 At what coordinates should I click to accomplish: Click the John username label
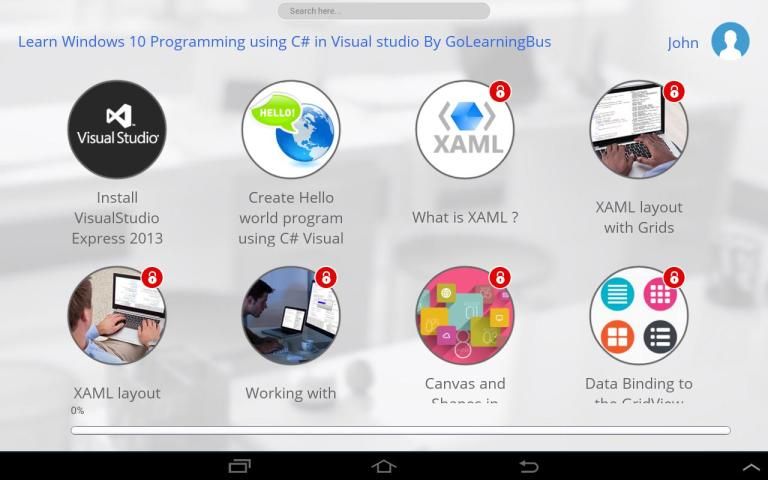(x=683, y=43)
